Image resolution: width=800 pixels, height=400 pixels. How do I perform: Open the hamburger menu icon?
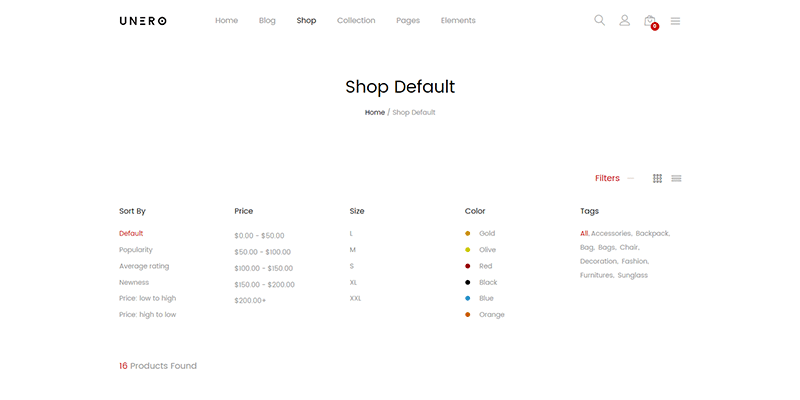675,20
